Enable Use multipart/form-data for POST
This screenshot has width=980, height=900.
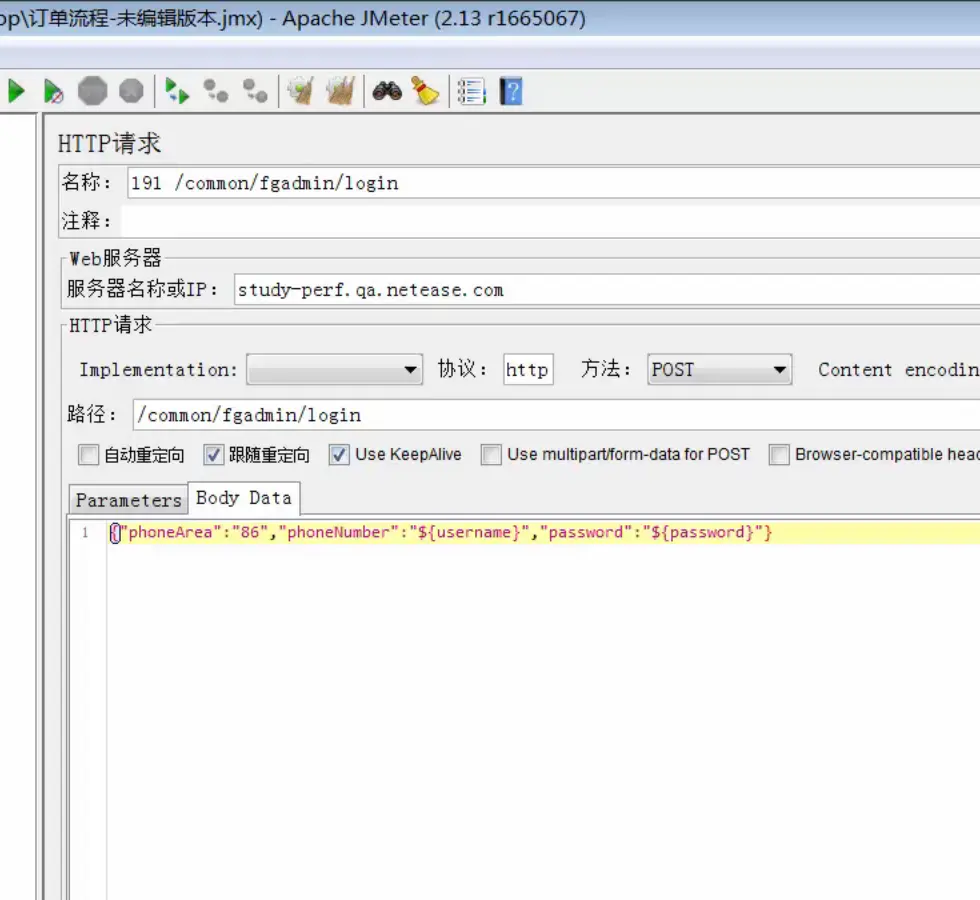coord(491,455)
